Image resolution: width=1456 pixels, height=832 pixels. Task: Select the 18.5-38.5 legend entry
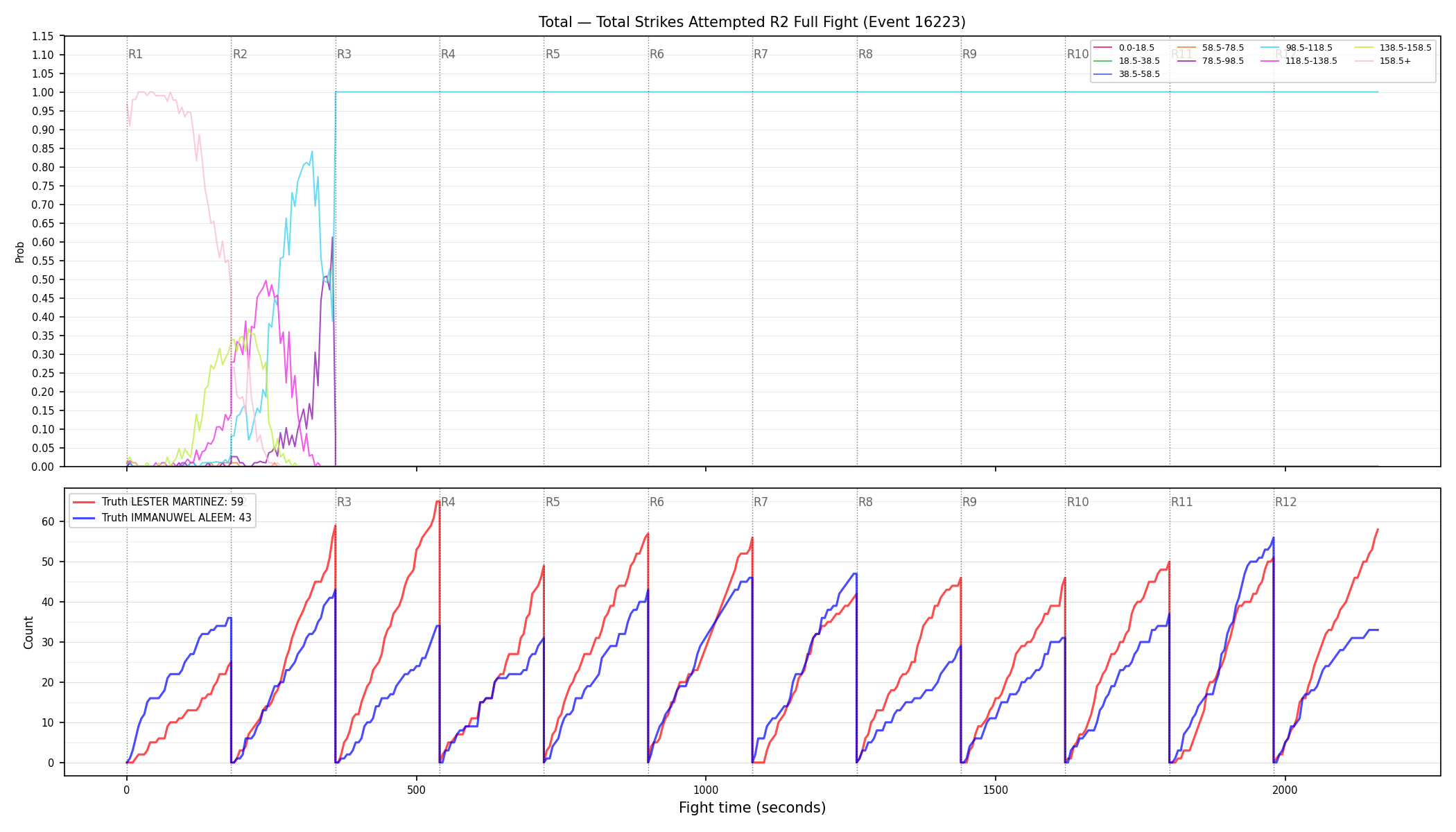coord(1127,61)
